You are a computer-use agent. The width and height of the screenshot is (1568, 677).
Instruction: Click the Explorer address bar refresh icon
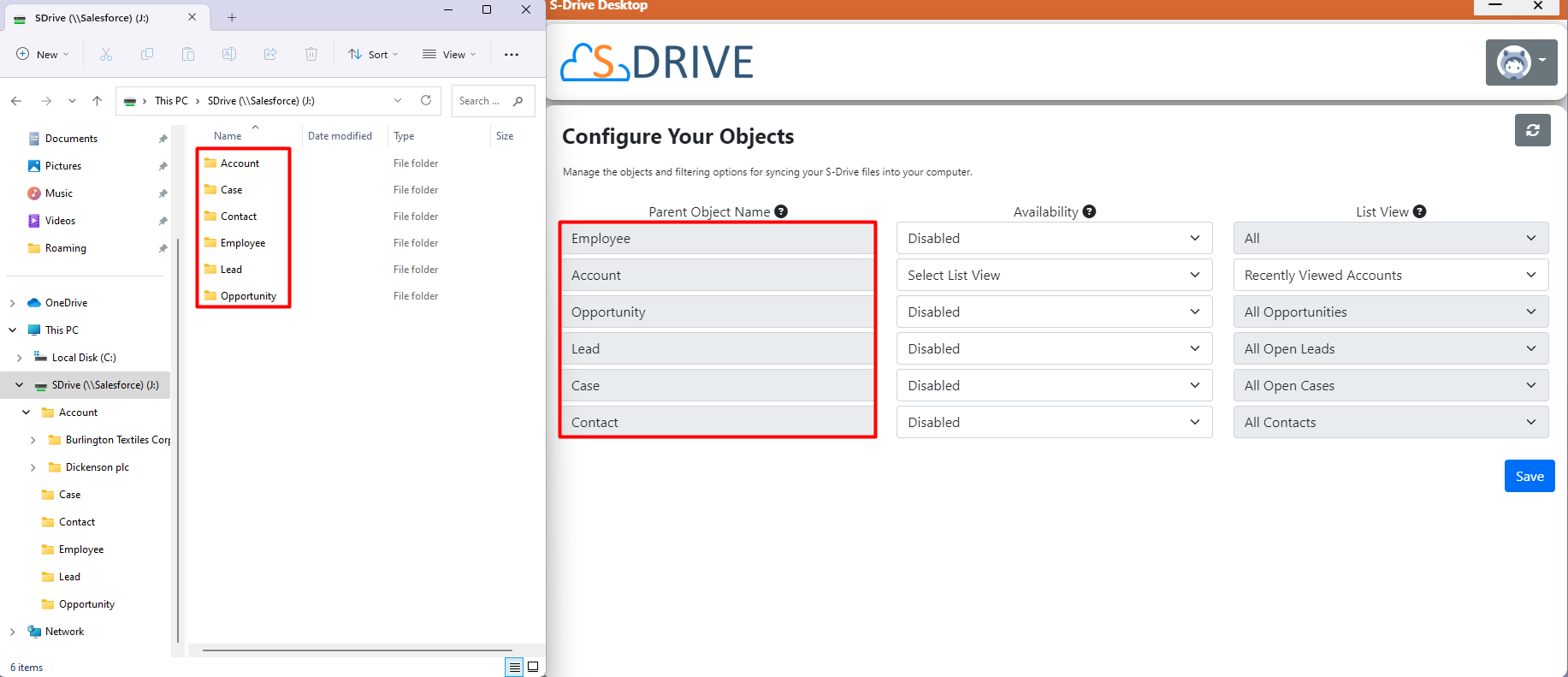(426, 100)
